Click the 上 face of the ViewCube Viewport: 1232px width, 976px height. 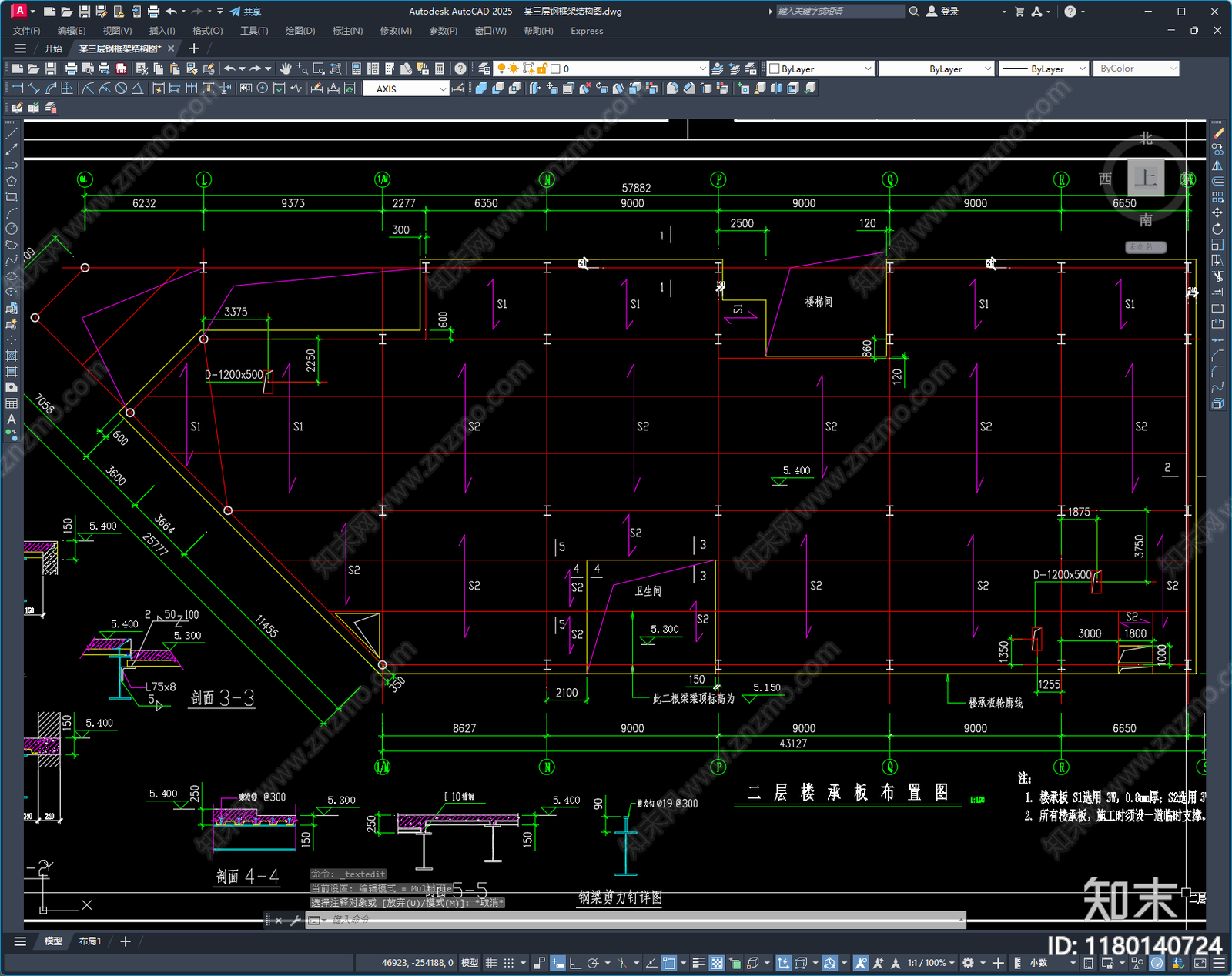coord(1146,178)
